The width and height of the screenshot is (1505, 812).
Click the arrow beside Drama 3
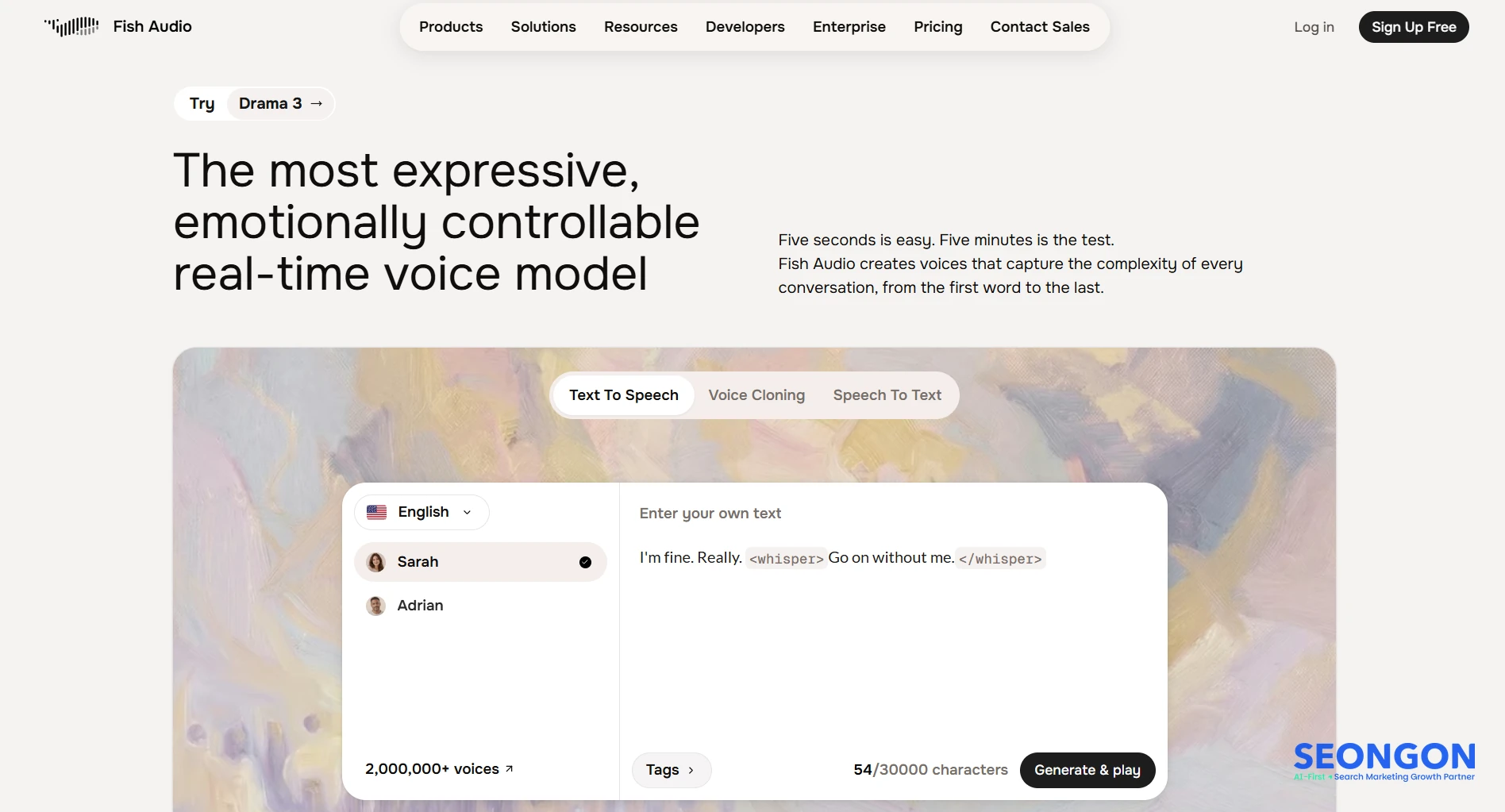[316, 103]
